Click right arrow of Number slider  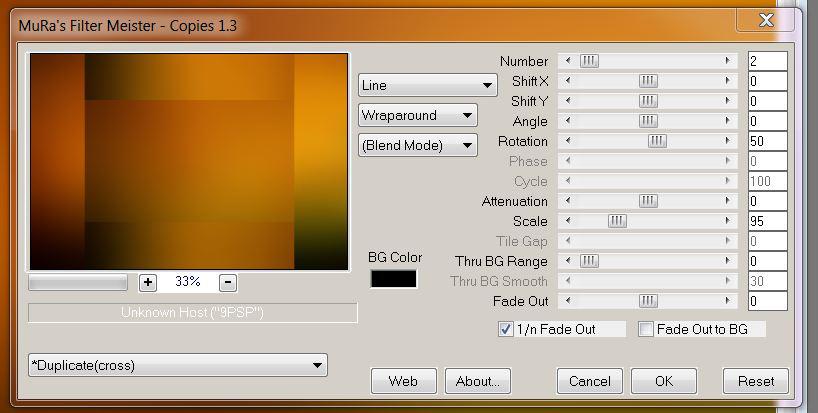tap(727, 61)
